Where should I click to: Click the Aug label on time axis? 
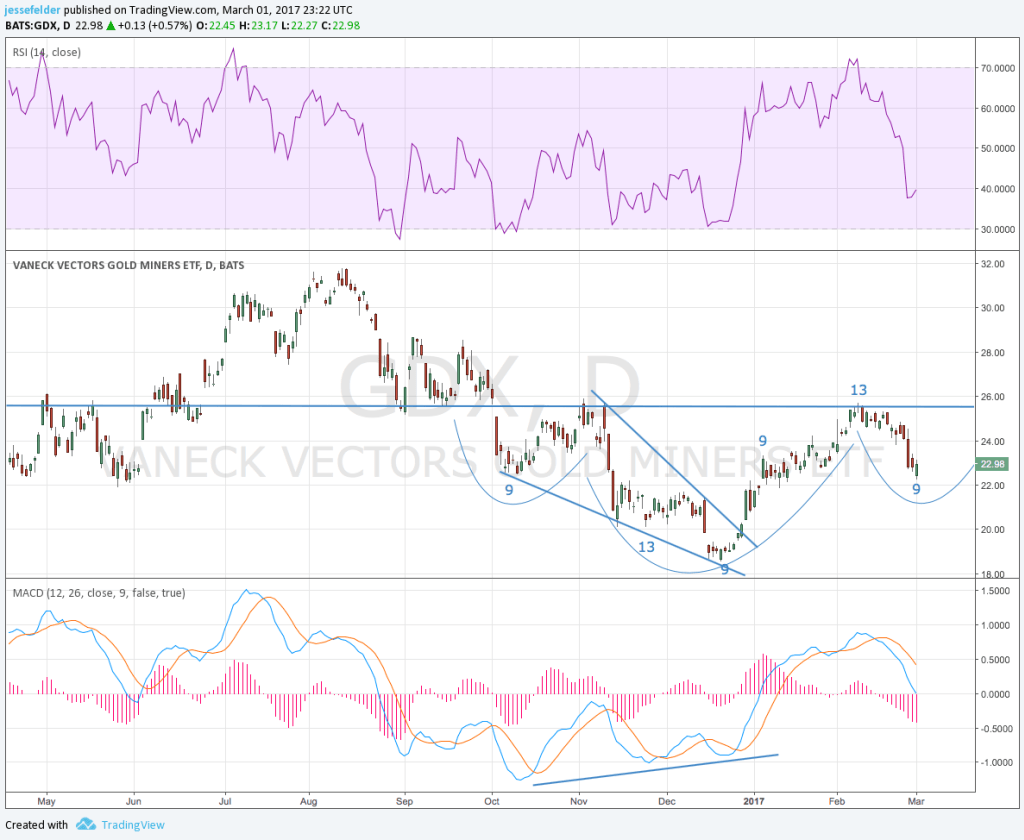pos(308,801)
